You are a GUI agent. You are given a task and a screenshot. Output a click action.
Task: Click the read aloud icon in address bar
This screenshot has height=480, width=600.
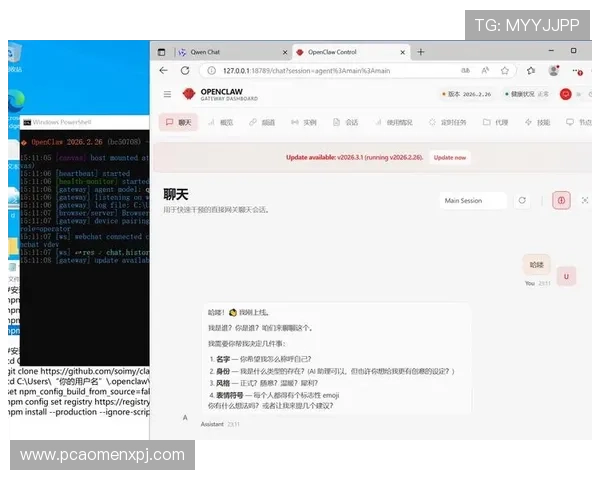(x=485, y=70)
